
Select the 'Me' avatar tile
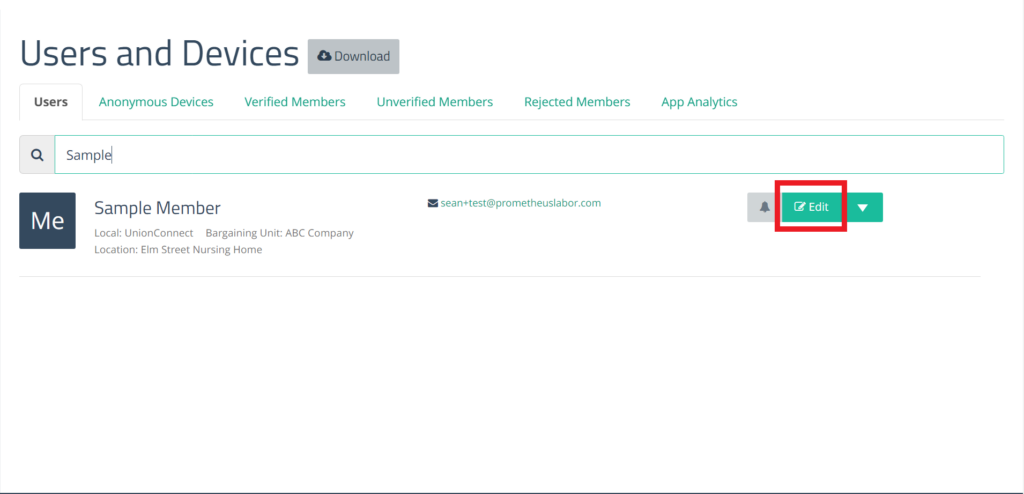48,221
